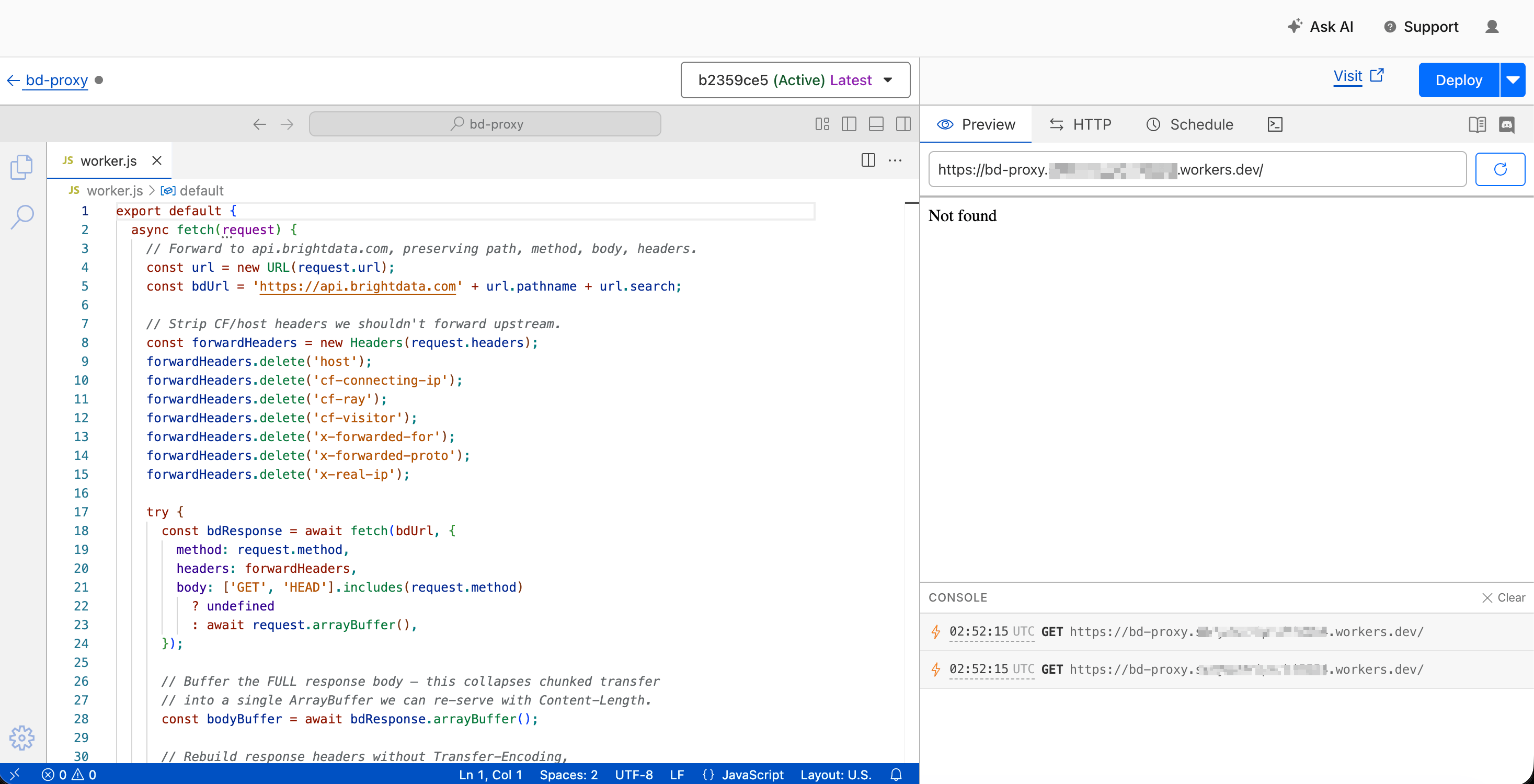Expand the Deploy options arrow
Screen dimensions: 1534x784
1513,80
